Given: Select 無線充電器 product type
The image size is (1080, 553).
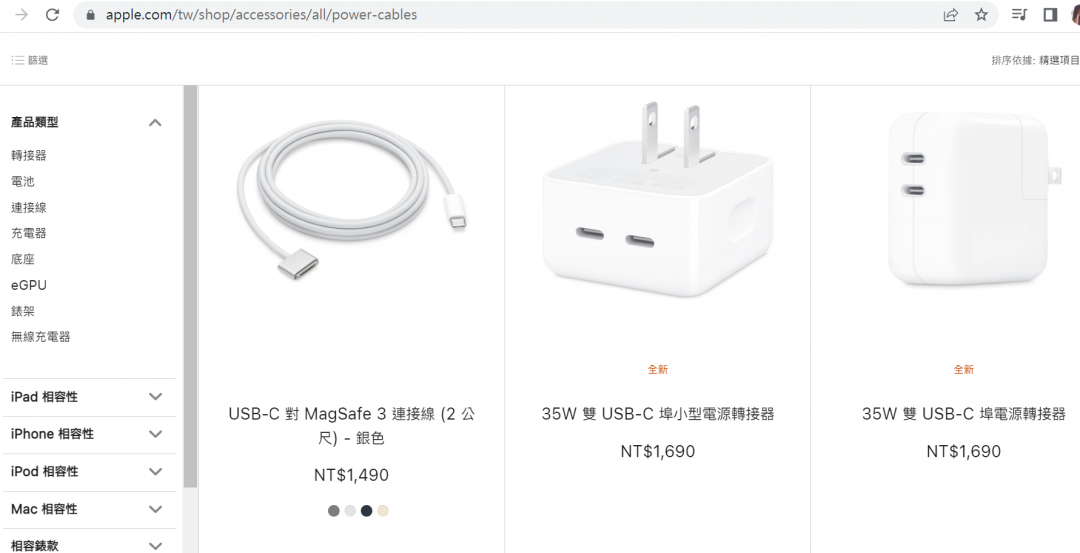Looking at the screenshot, I should [41, 337].
